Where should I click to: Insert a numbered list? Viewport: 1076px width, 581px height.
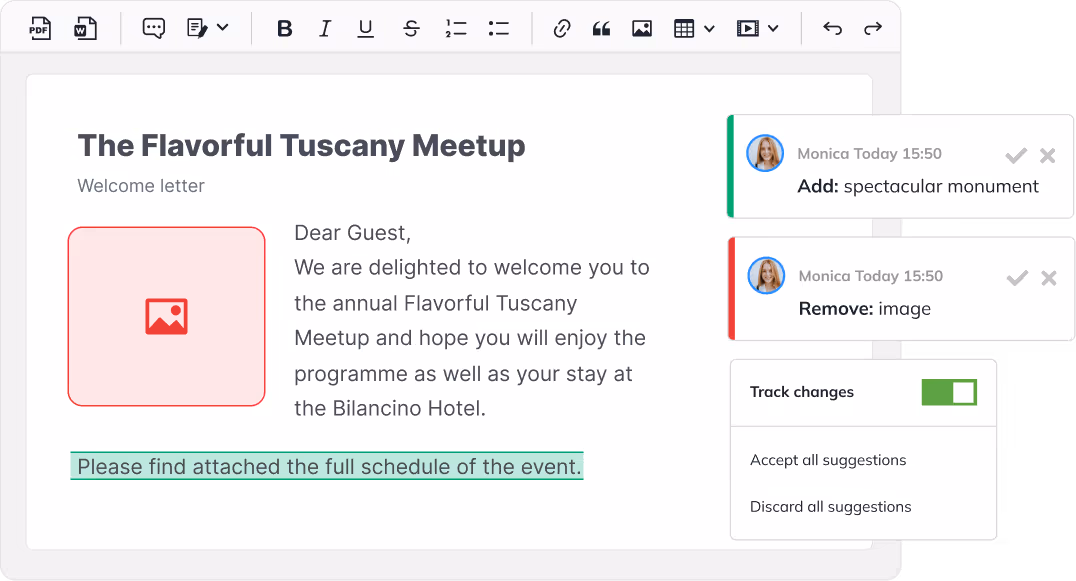pos(456,28)
